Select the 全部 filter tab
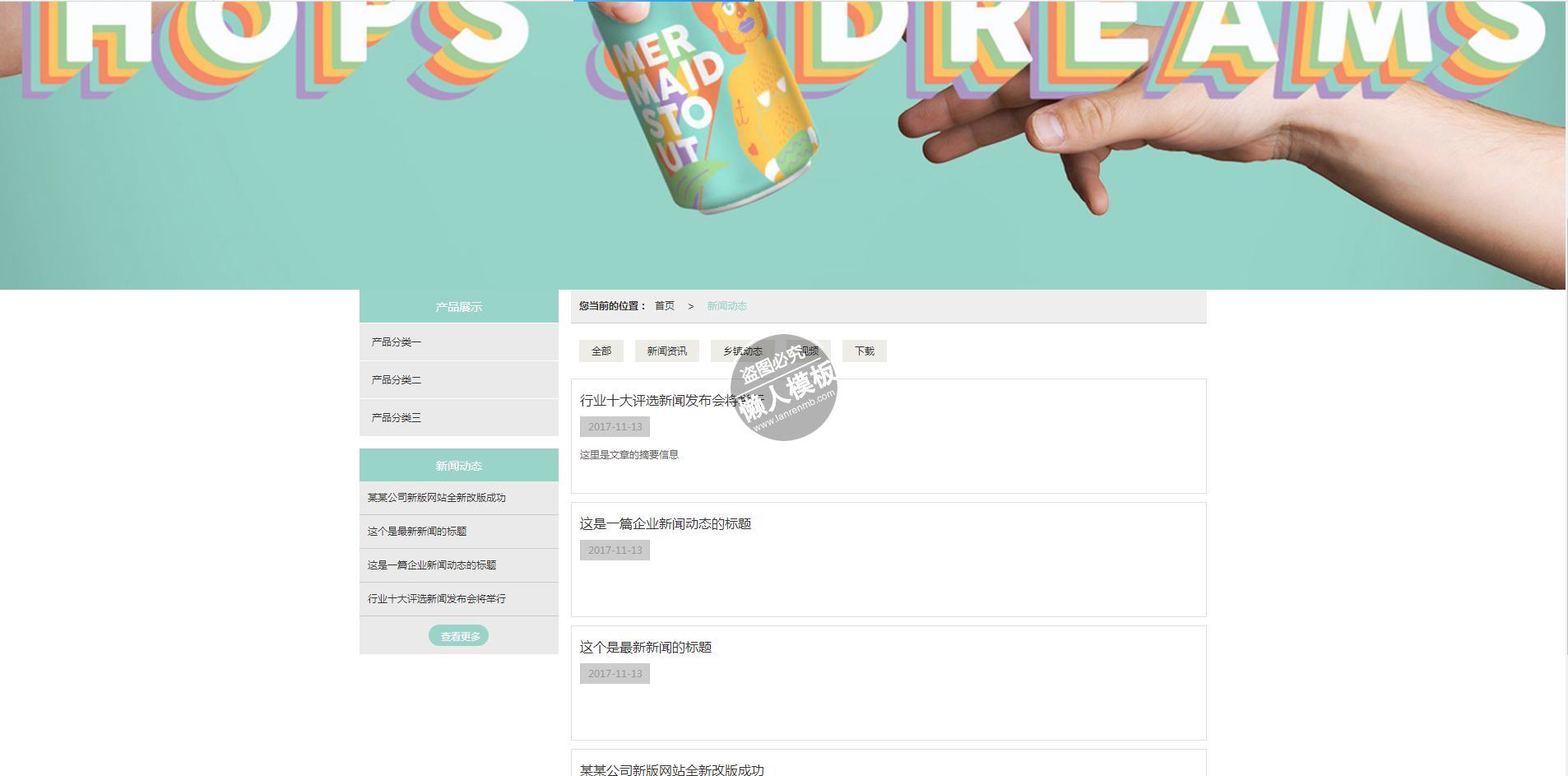Viewport: 1568px width, 776px height. pos(601,351)
